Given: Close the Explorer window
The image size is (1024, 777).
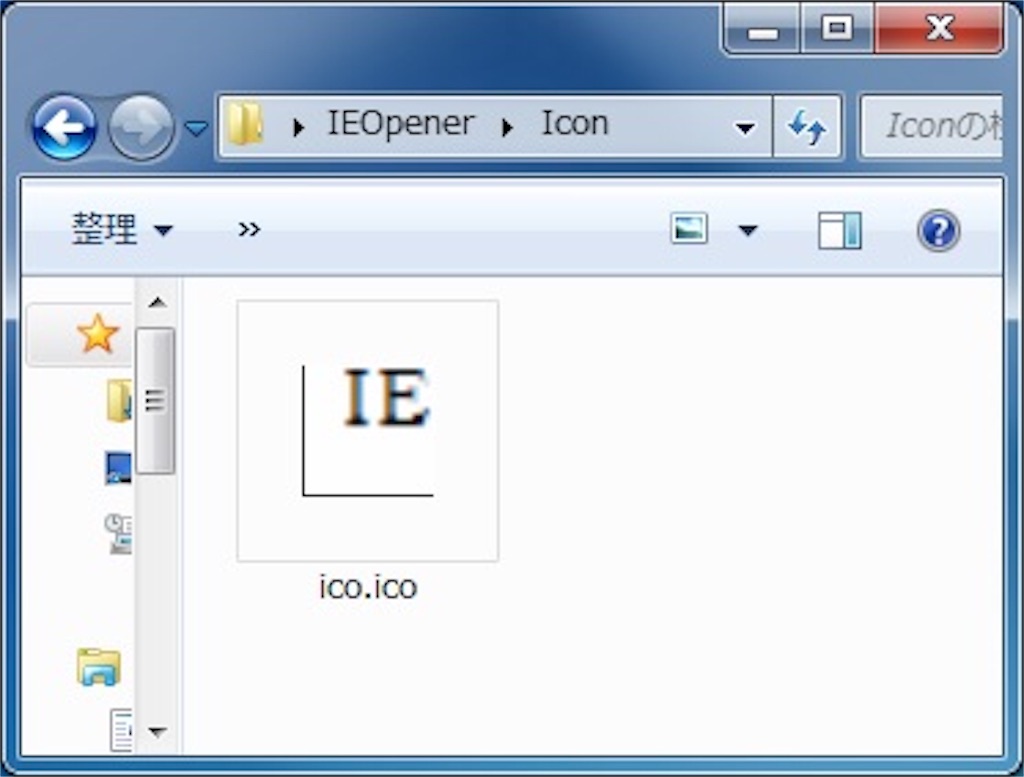Looking at the screenshot, I should (x=939, y=28).
